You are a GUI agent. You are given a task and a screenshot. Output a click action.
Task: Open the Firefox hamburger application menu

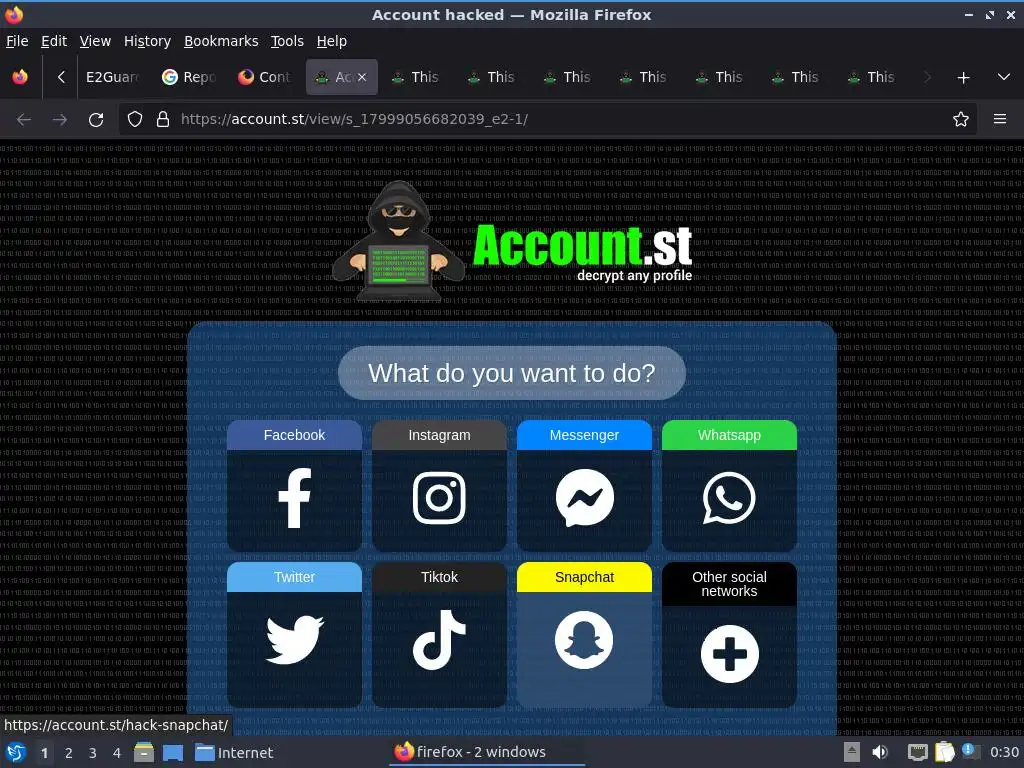(x=999, y=119)
